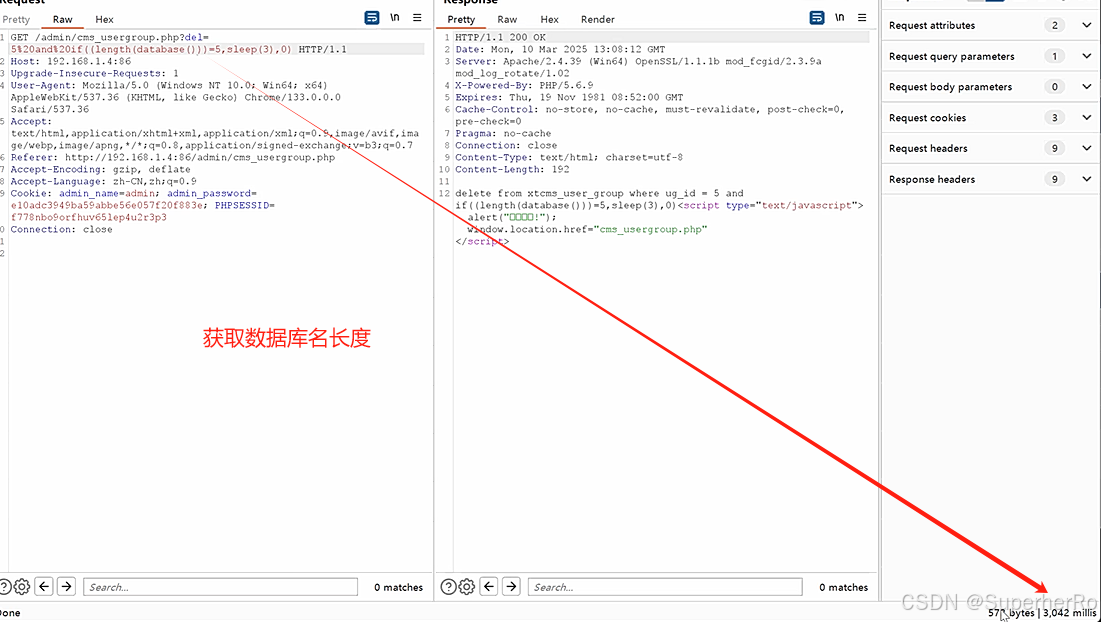Viewport: 1101px width, 622px height.
Task: Click the Host header line in request
Action: [x=70, y=61]
